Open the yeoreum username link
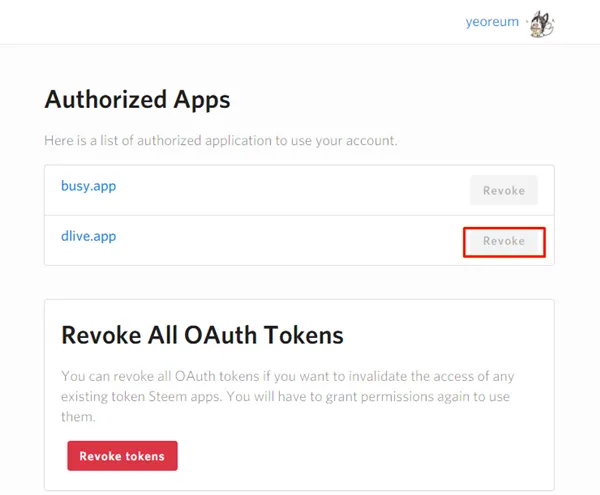This screenshot has width=600, height=495. (492, 22)
